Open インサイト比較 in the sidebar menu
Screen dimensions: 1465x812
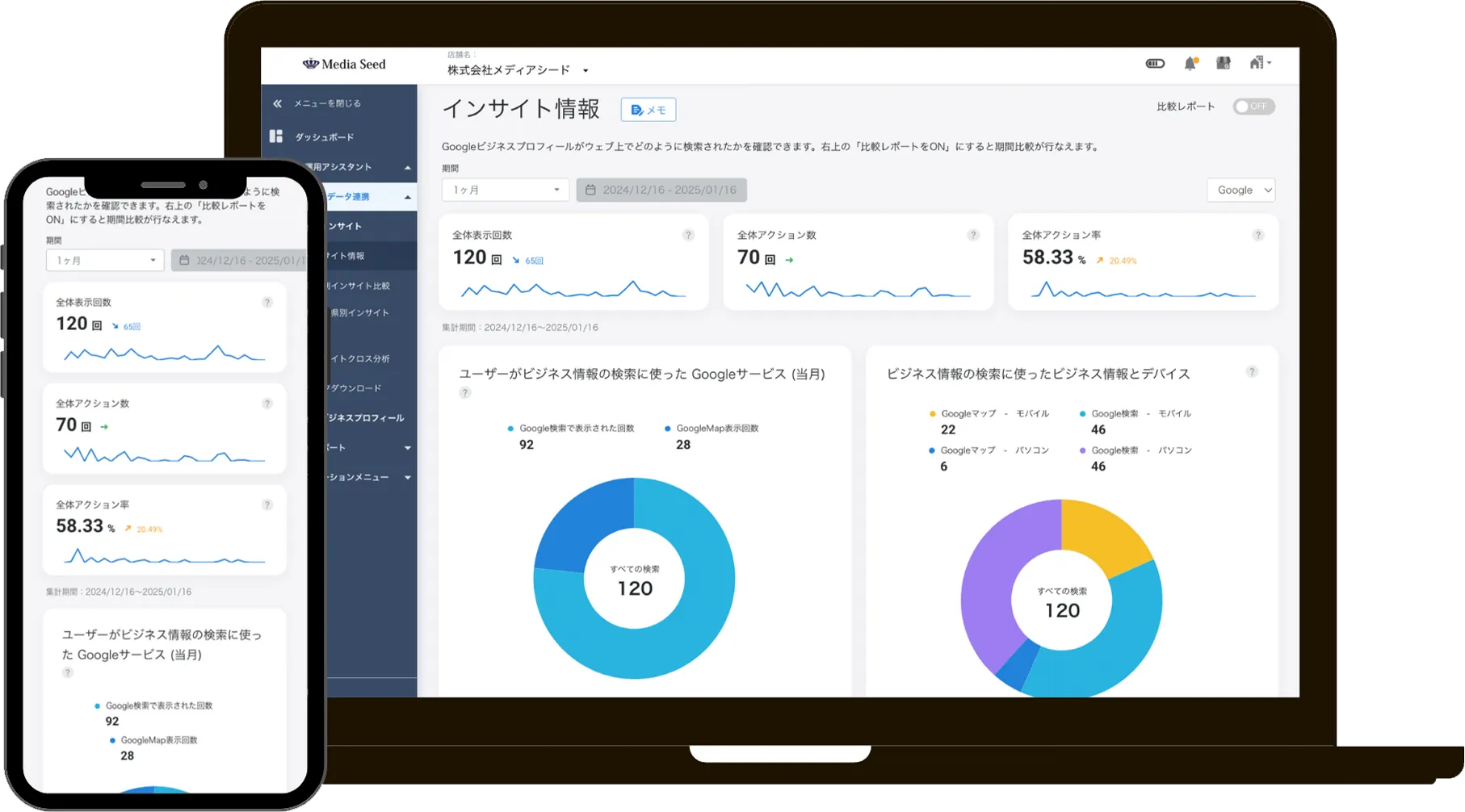pos(360,286)
